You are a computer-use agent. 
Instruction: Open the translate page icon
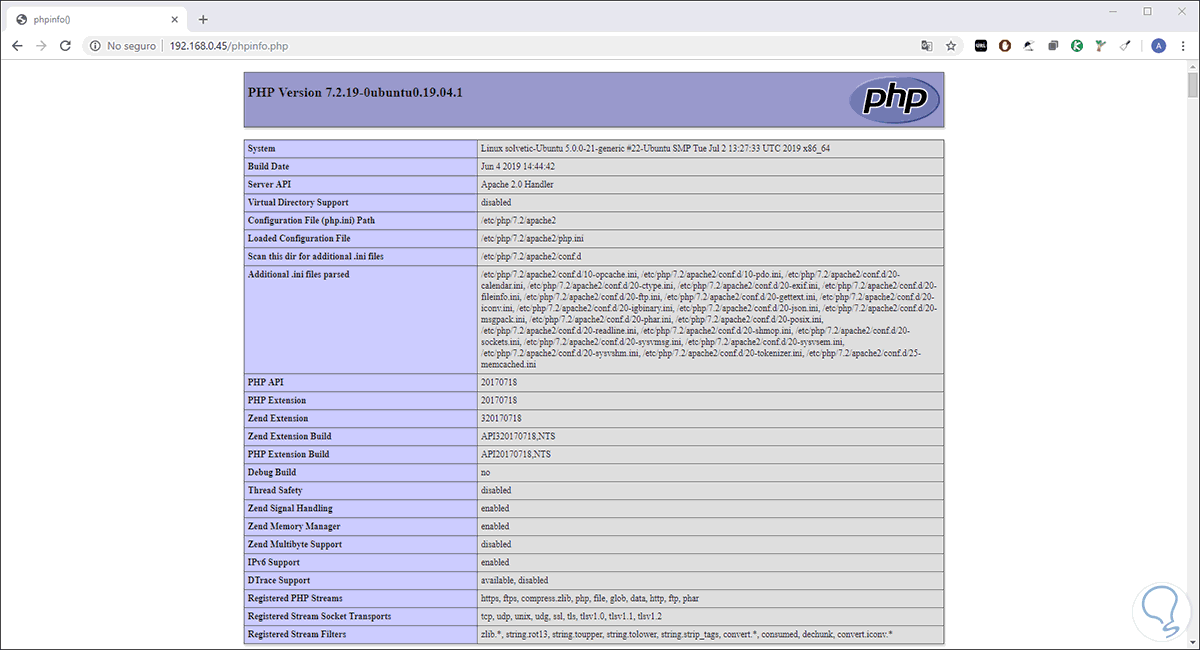click(x=927, y=46)
